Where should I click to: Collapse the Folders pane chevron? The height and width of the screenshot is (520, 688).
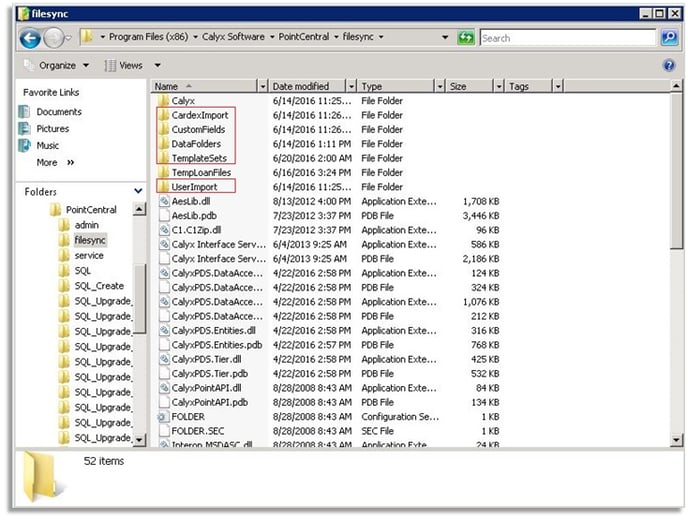point(138,191)
